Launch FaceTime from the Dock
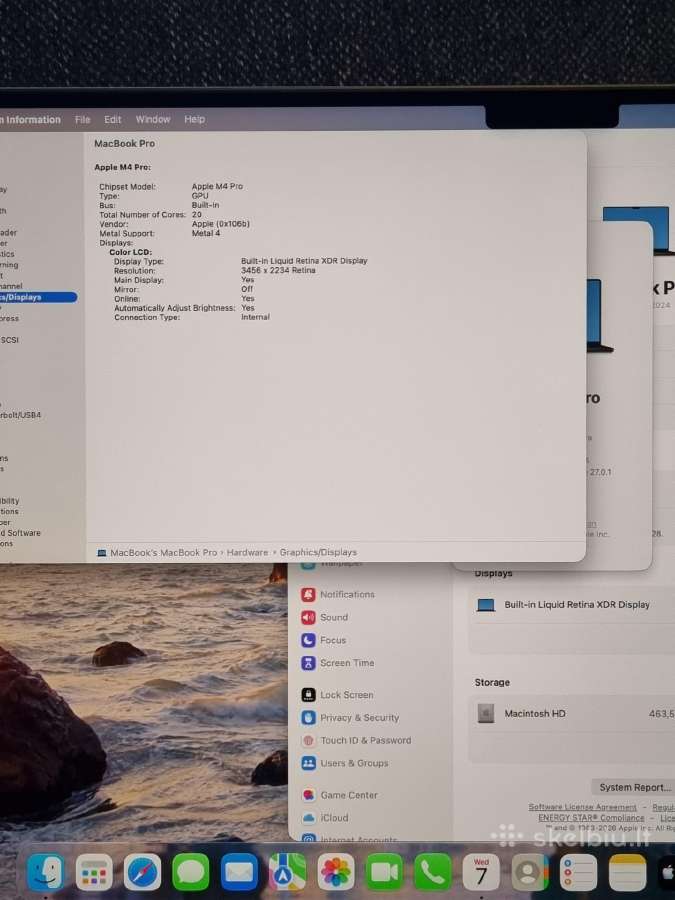The height and width of the screenshot is (900, 675). [x=385, y=872]
